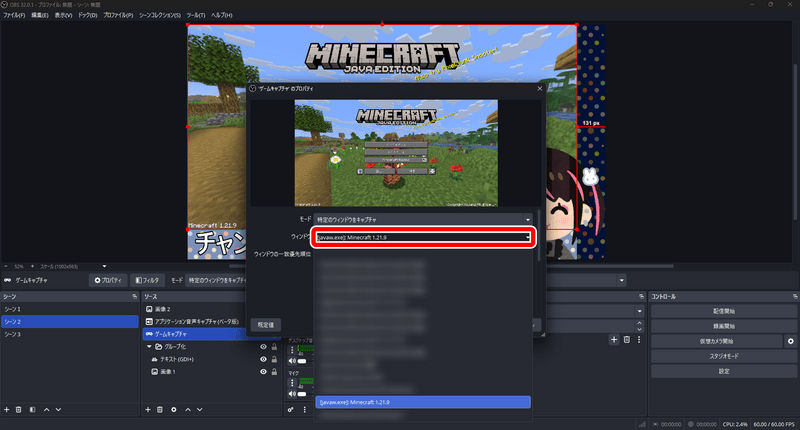The width and height of the screenshot is (800, 430).
Task: Open scene filters icon in Scenes panel
Action: coord(33,410)
